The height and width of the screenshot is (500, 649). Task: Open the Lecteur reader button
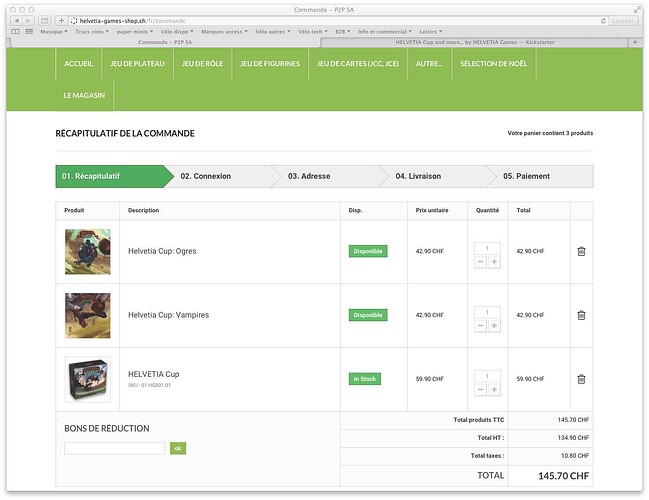point(623,21)
